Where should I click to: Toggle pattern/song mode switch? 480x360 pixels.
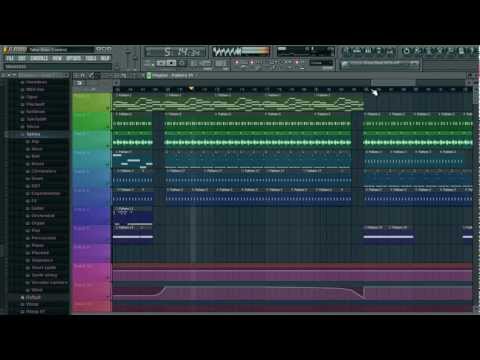[149, 63]
